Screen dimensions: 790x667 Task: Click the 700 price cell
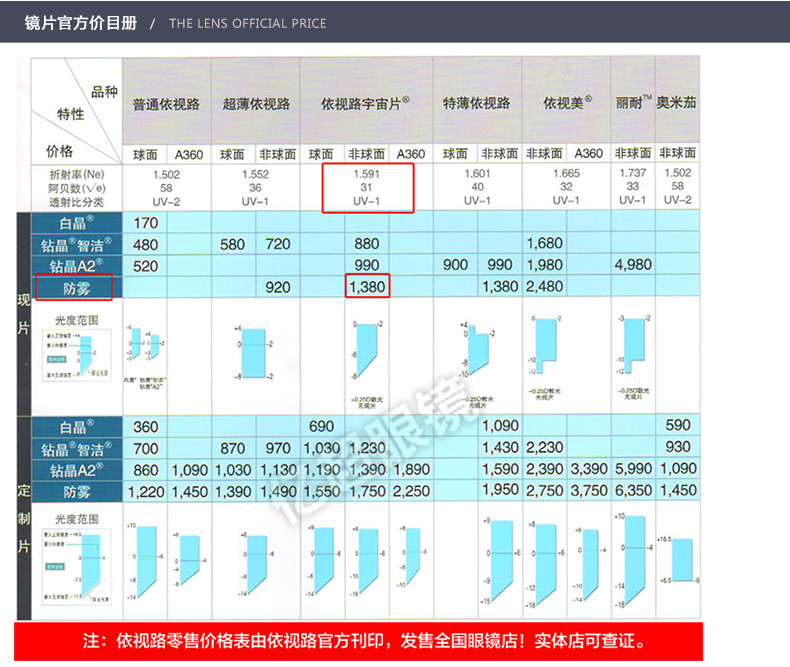tap(146, 449)
